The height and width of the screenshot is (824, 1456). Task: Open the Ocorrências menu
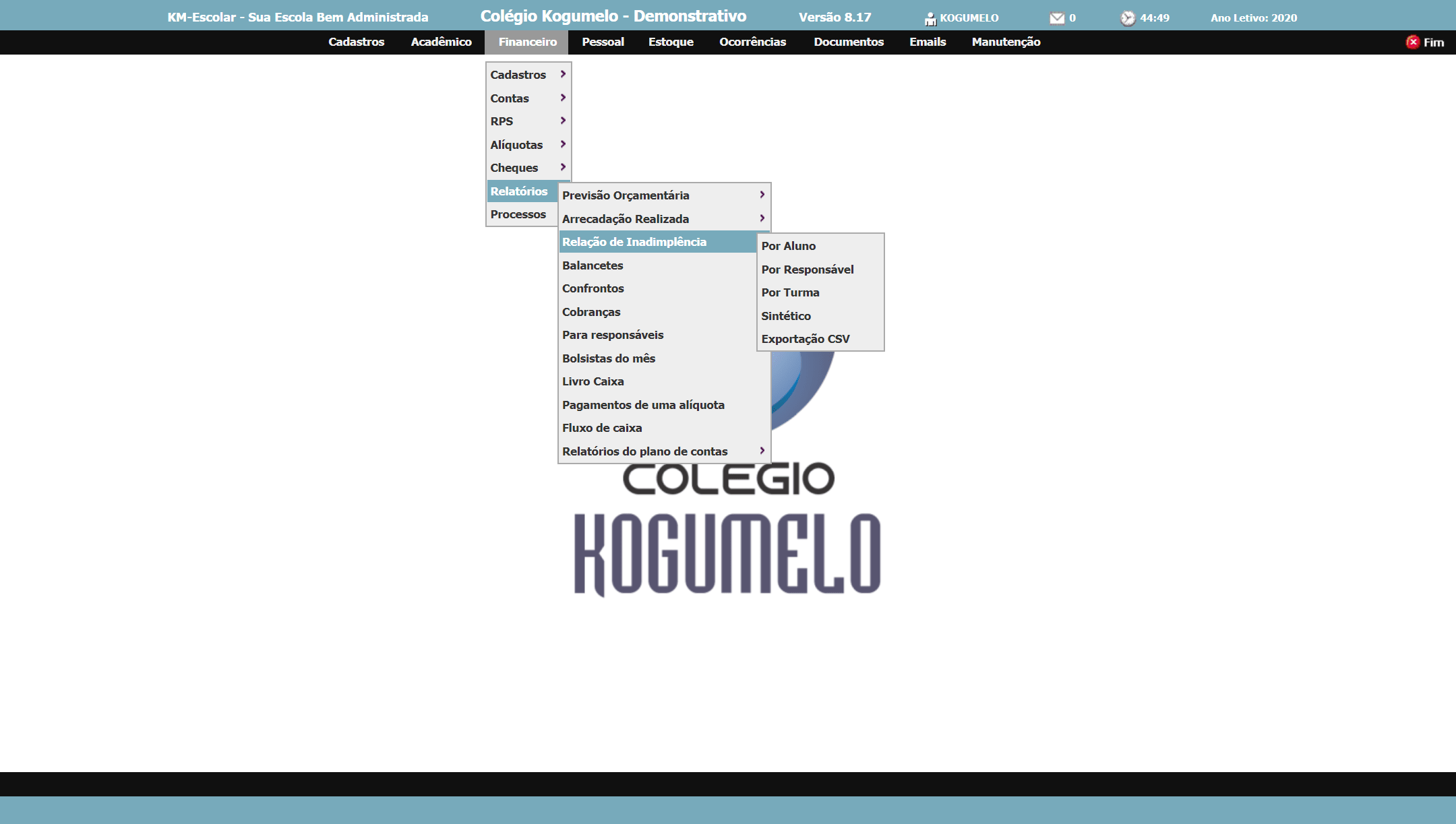point(752,42)
